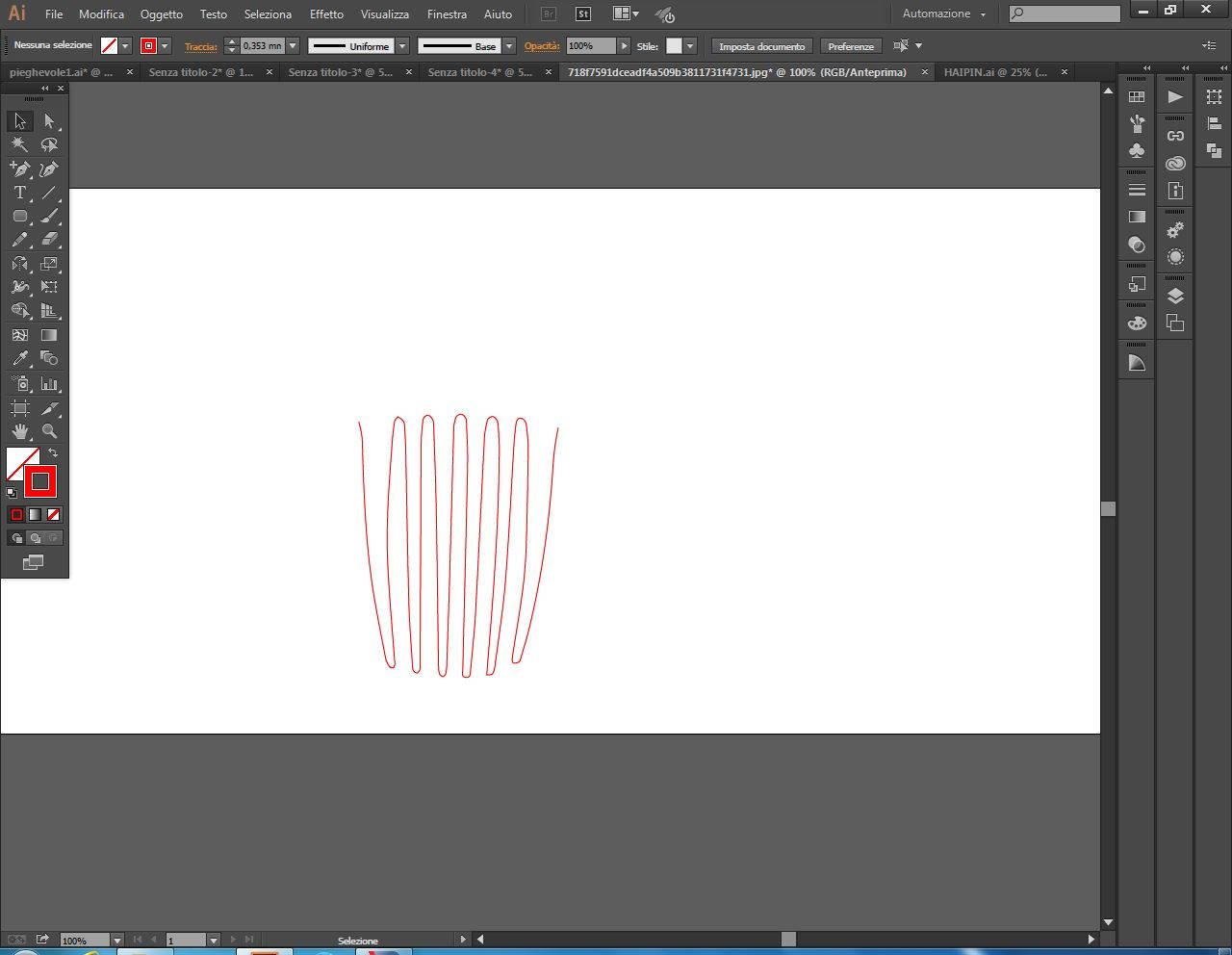
Task: Select the Hand tool
Action: pos(19,431)
